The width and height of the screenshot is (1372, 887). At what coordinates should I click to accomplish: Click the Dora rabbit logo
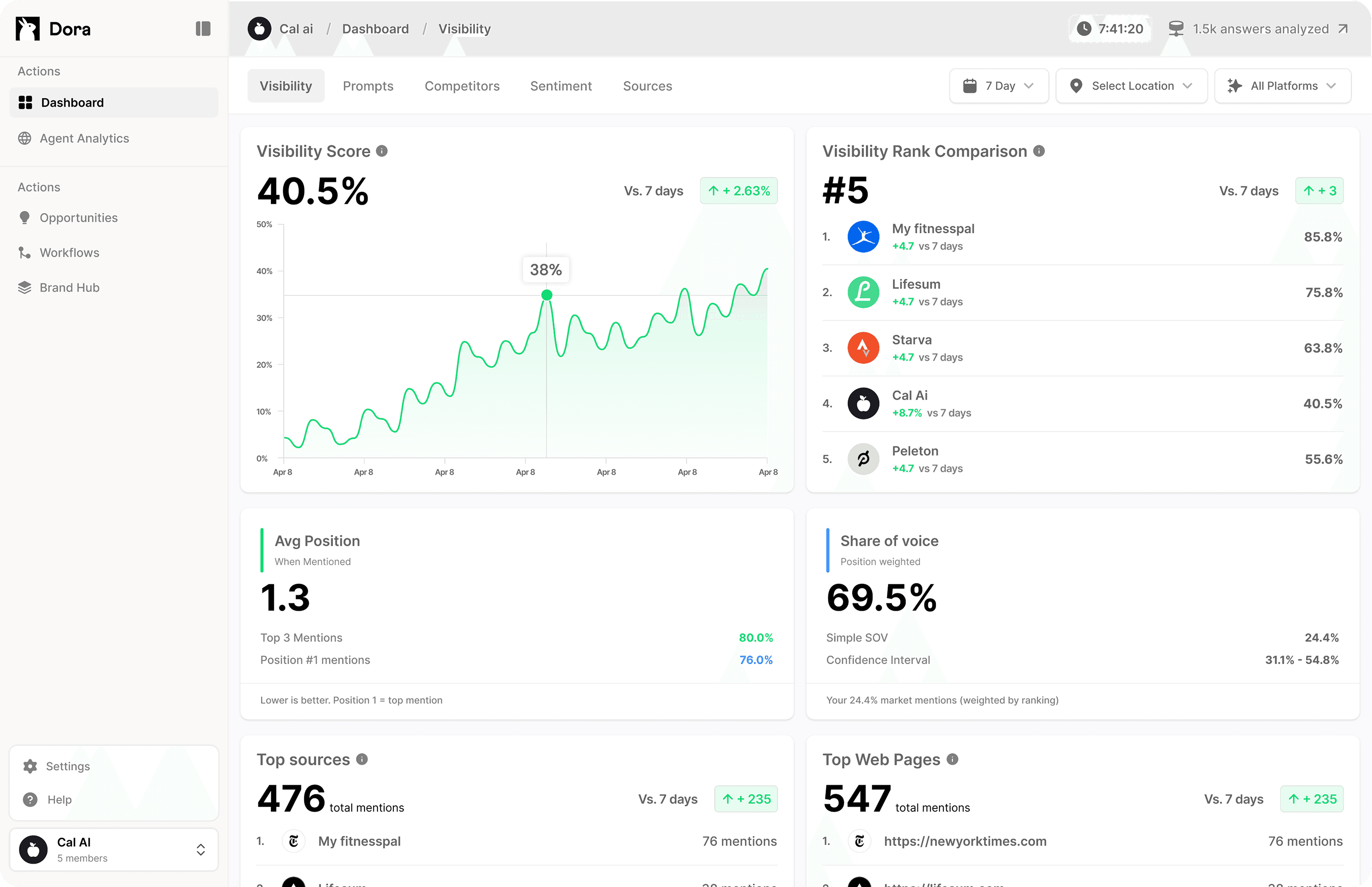click(28, 29)
